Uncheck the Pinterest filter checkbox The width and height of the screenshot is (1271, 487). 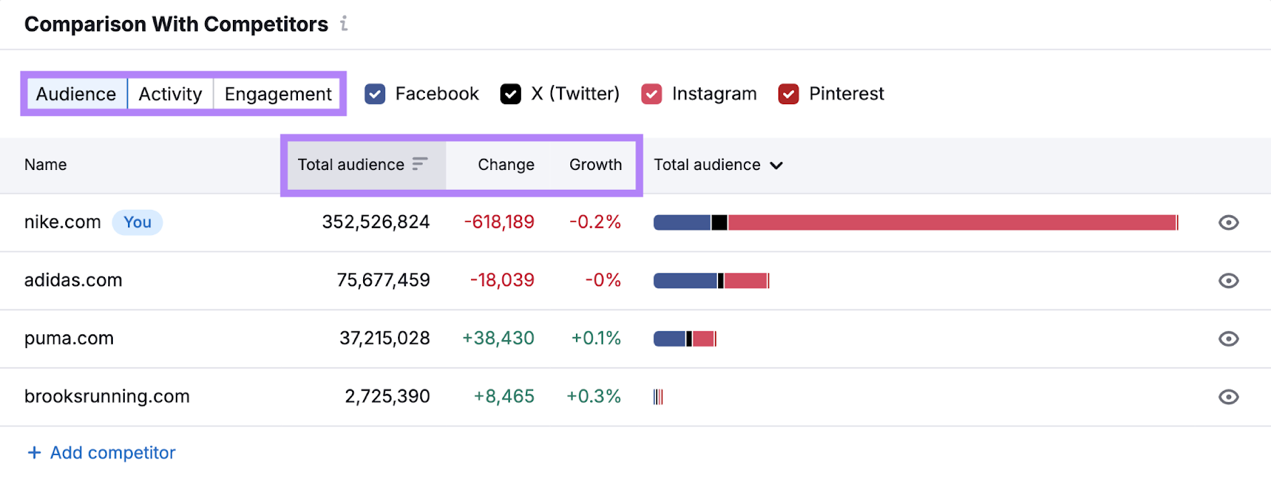(x=789, y=94)
